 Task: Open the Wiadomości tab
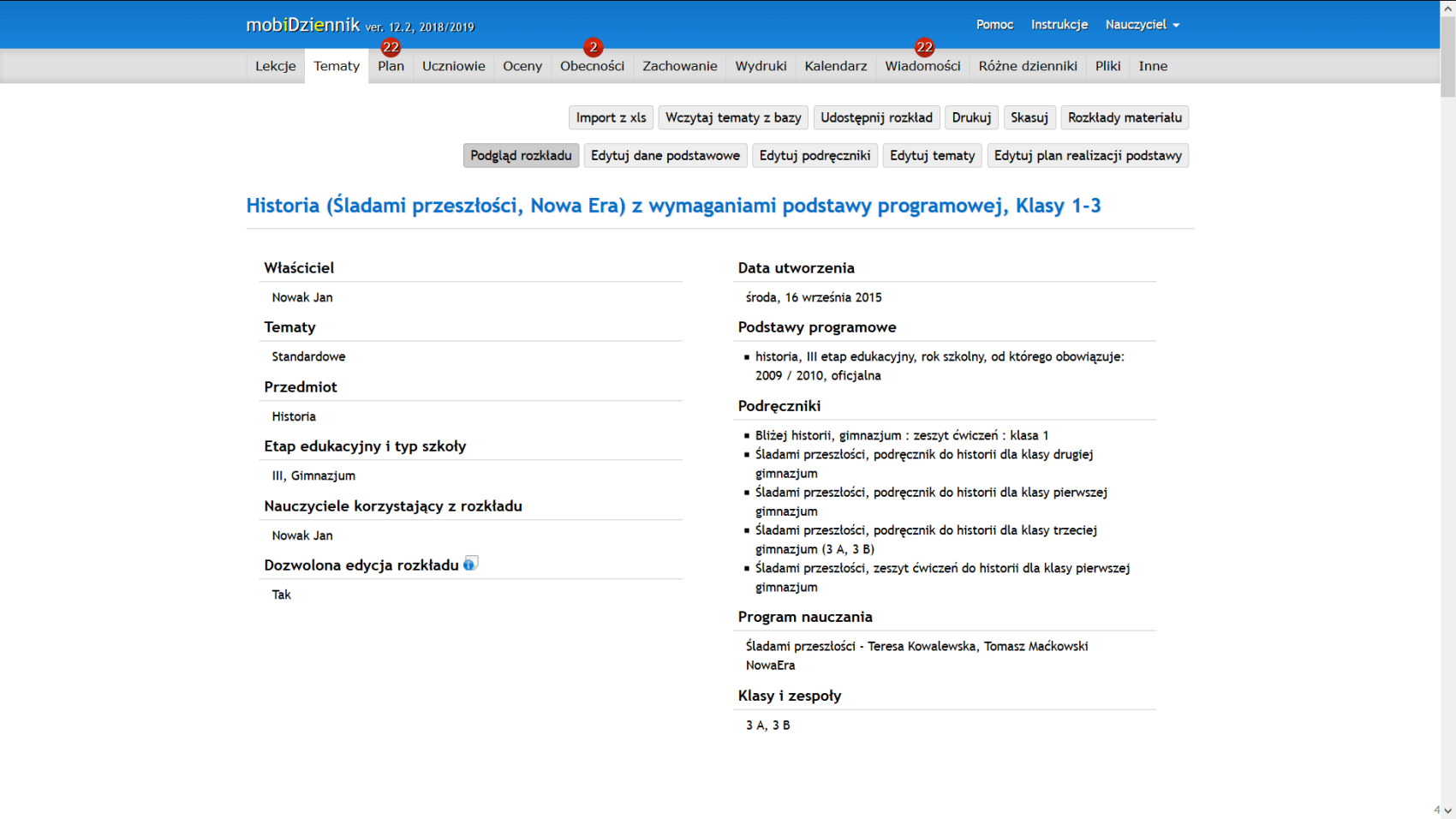(x=923, y=66)
